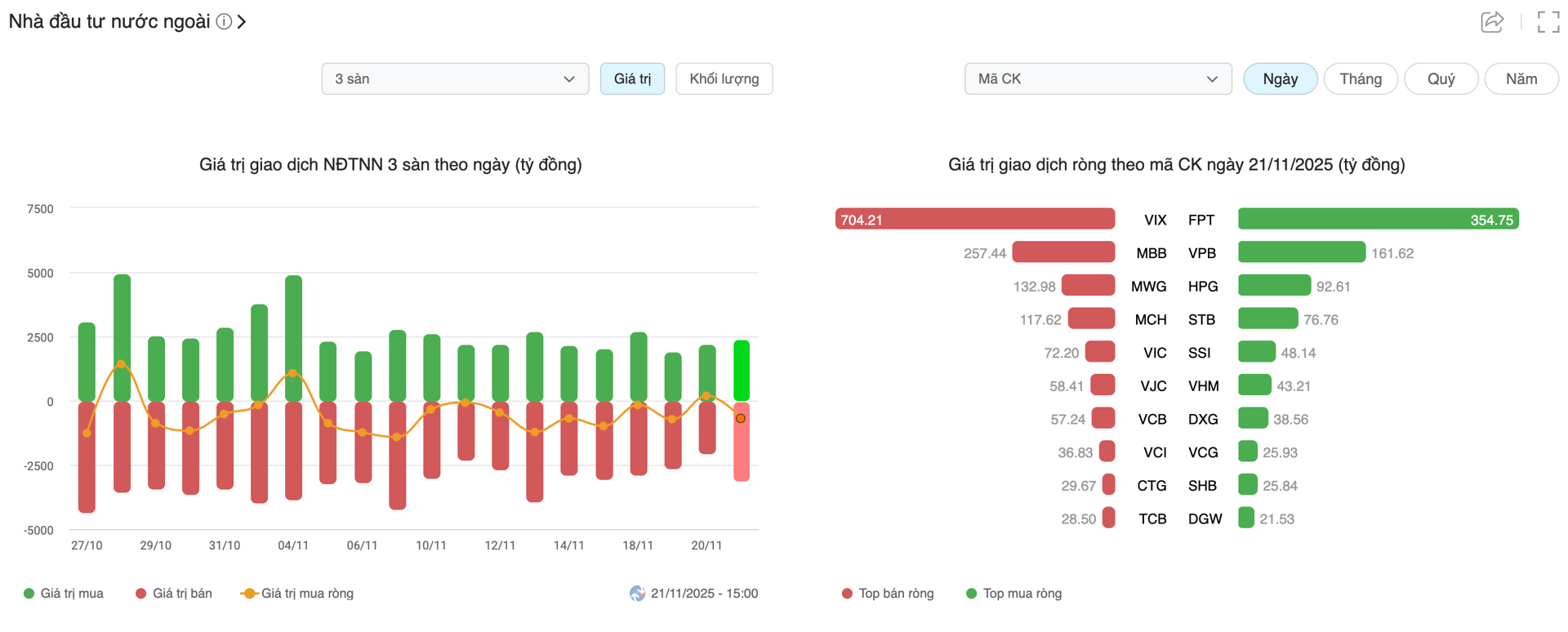The image size is (1568, 632).
Task: Click the Giá trị button
Action: (632, 79)
